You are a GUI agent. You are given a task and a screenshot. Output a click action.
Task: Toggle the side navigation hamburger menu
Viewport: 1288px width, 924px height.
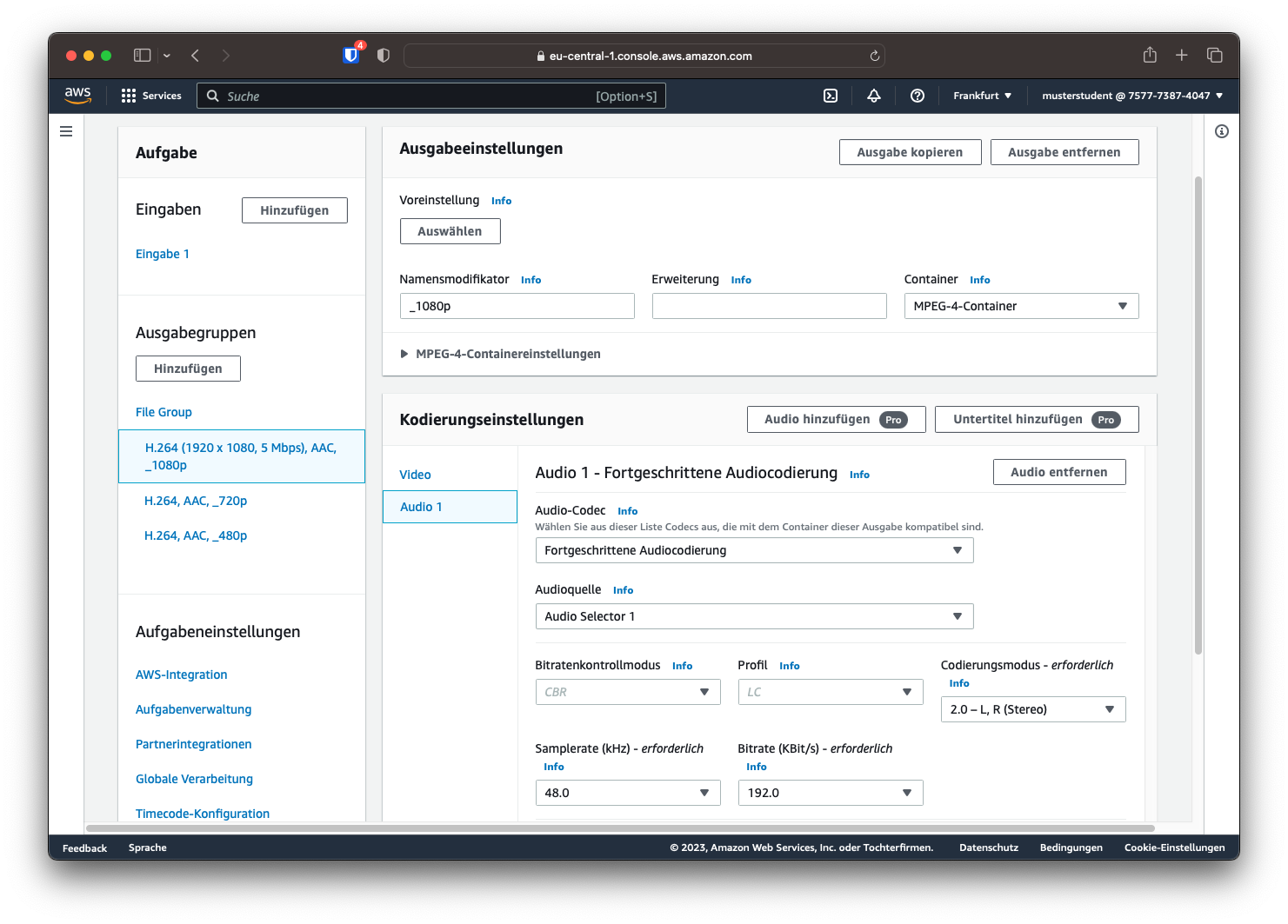66,131
